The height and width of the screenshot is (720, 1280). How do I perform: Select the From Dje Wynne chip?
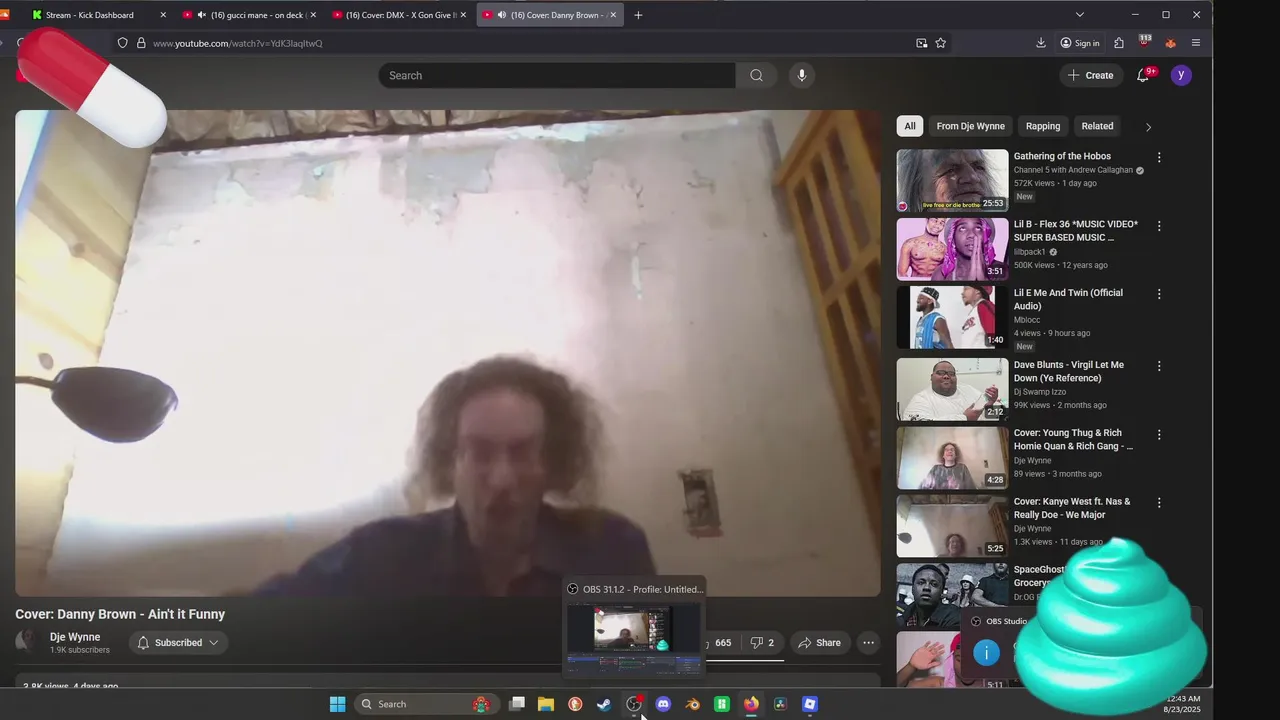tap(970, 126)
